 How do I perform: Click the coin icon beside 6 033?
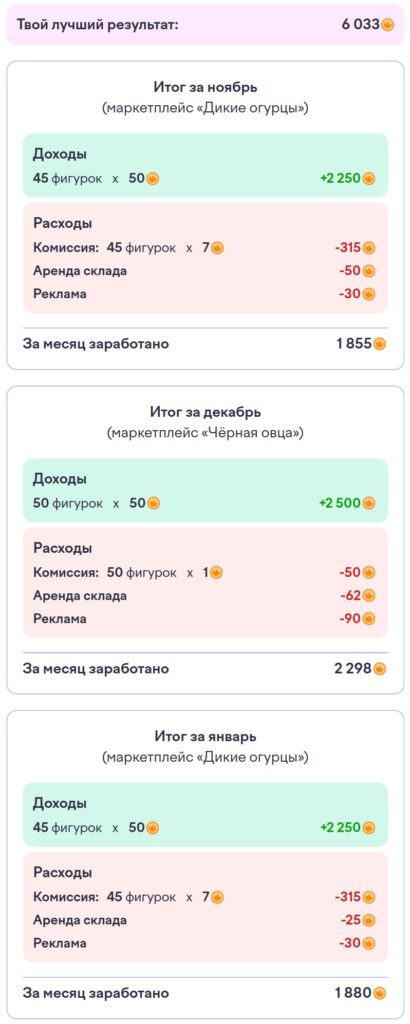pos(388,25)
